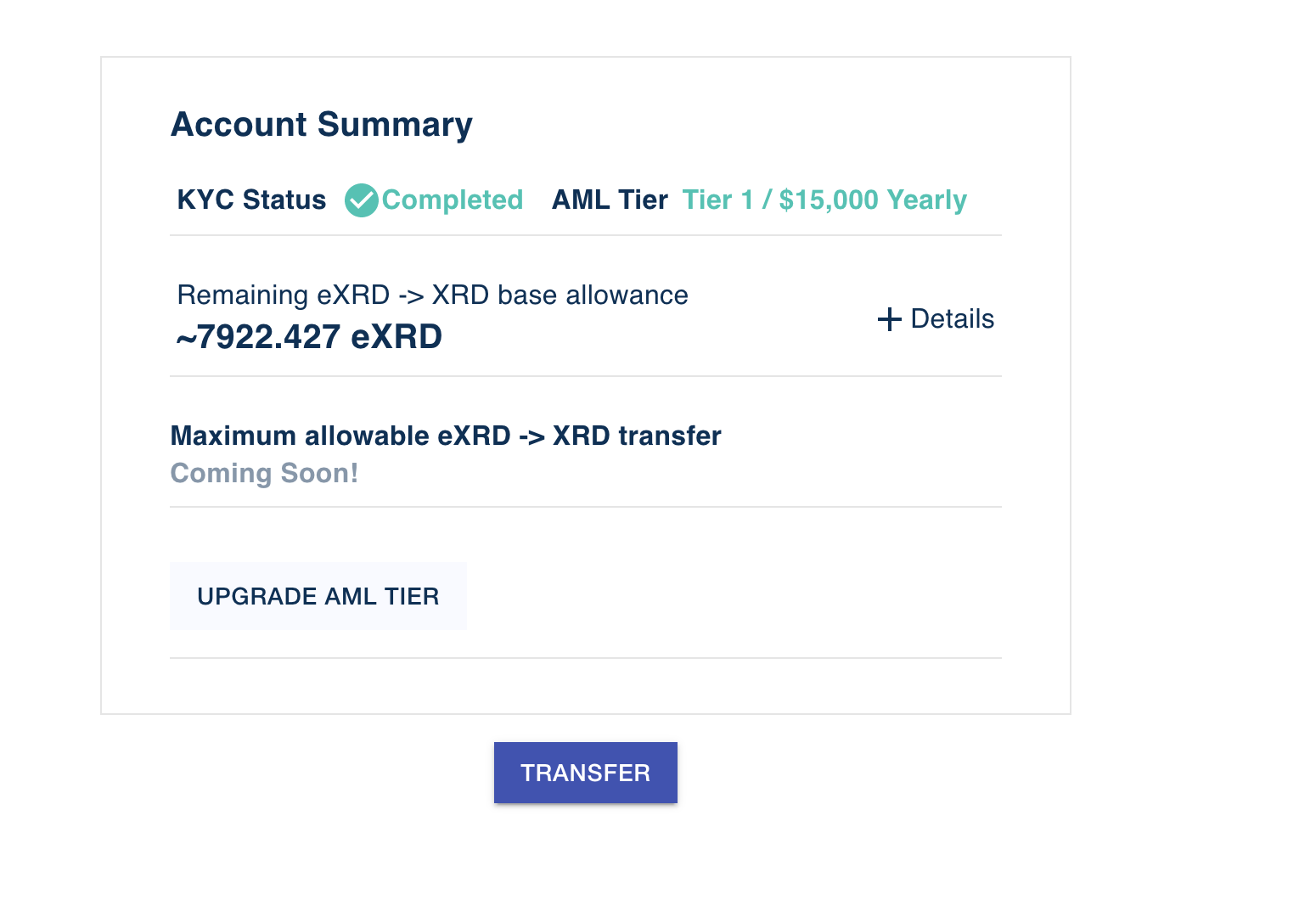Click the $15,000 Yearly limit text

click(x=873, y=200)
